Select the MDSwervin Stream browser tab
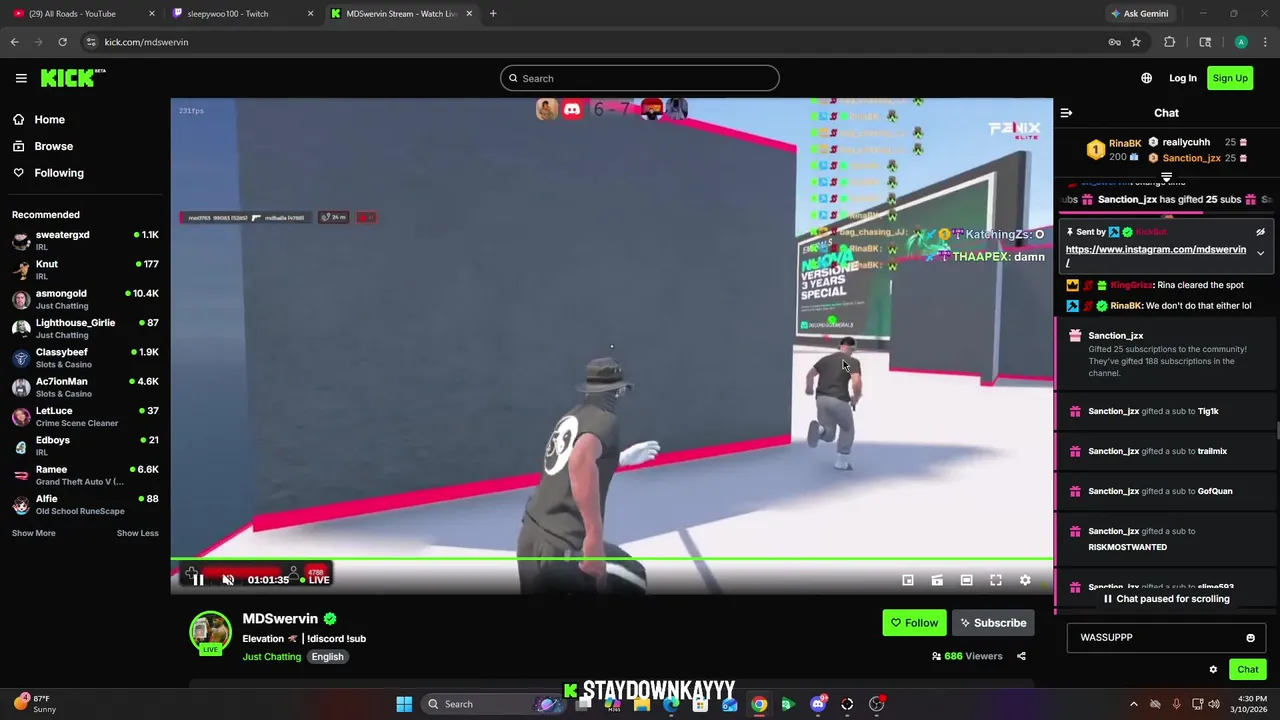Viewport: 1280px width, 720px height. [x=402, y=14]
